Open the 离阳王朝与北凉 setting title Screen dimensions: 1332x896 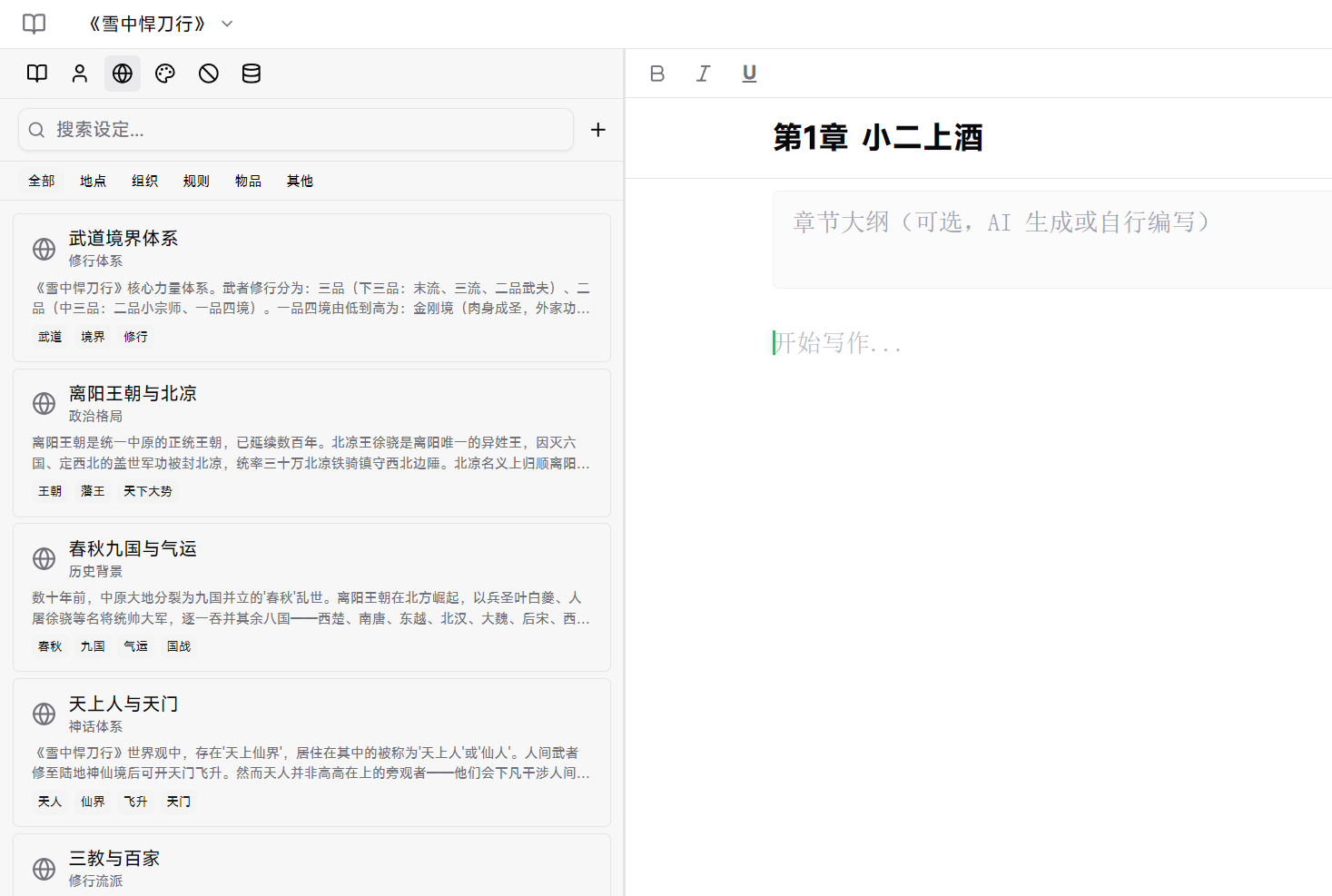click(133, 393)
